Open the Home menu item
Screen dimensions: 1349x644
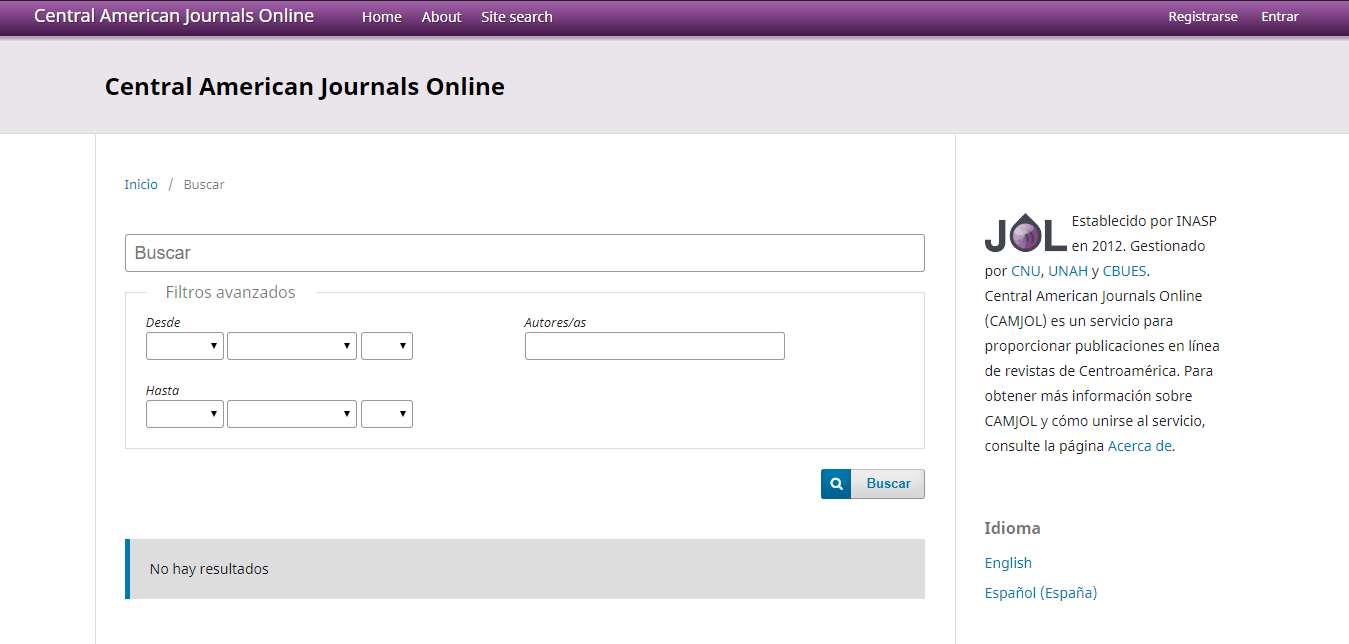(382, 17)
